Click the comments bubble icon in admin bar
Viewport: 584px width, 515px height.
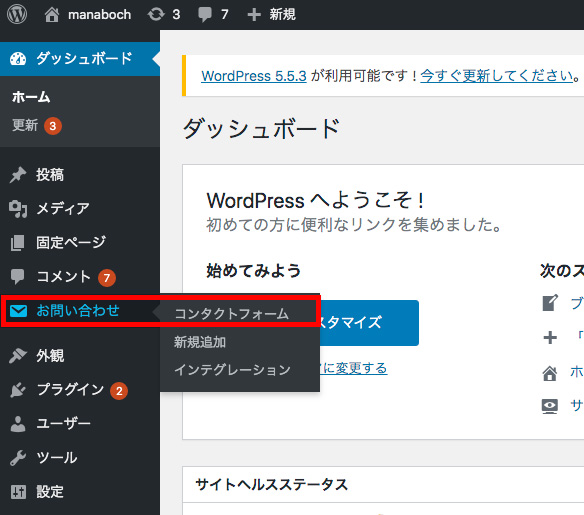click(x=204, y=15)
